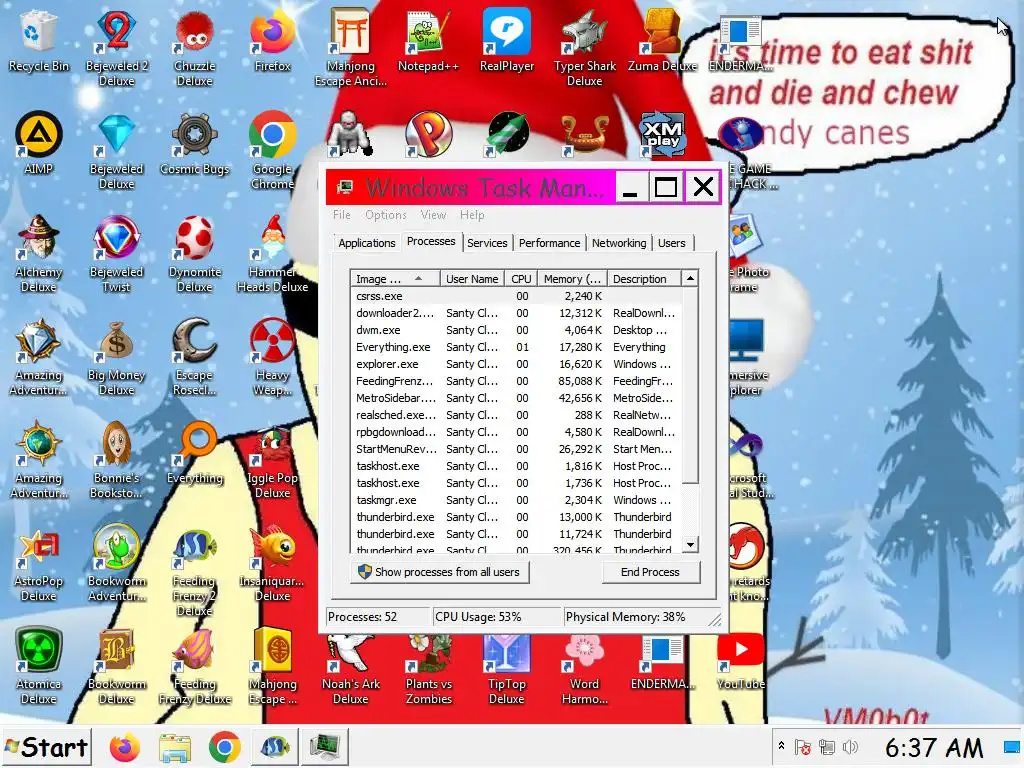Open the file explorer taskbar icon
Screen dimensions: 1024x768
click(174, 747)
